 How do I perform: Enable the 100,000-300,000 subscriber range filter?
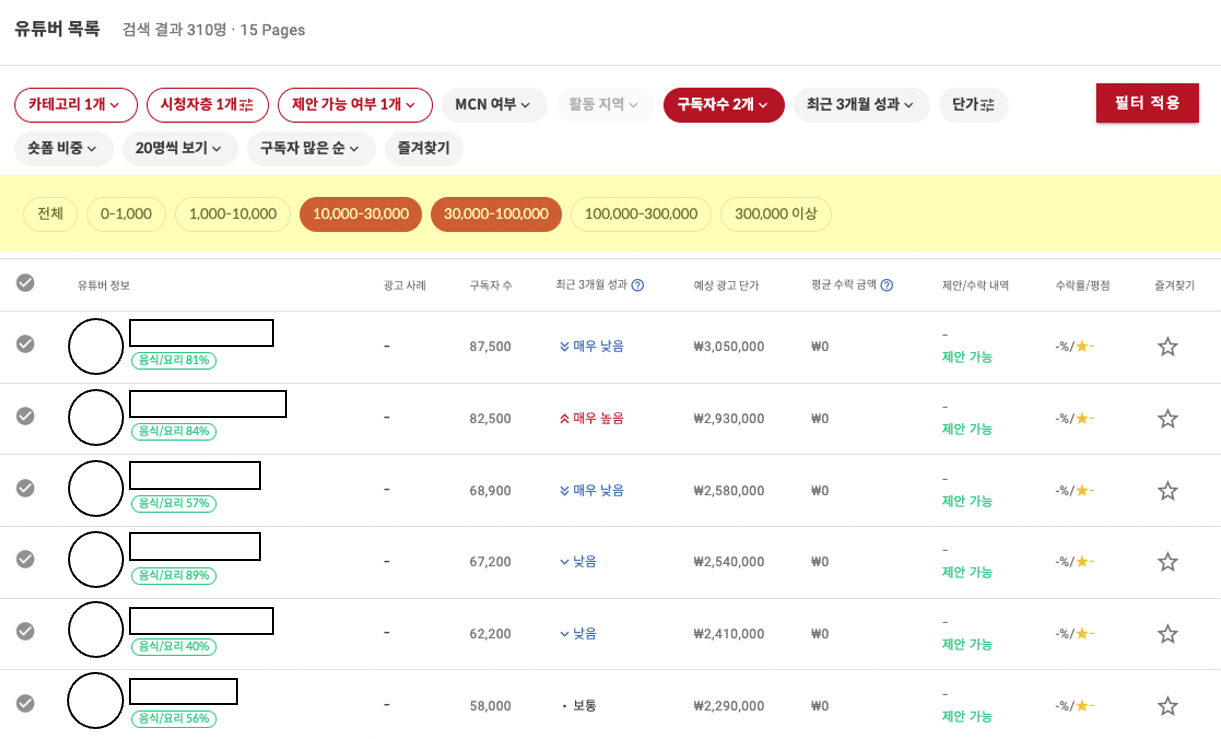point(640,213)
